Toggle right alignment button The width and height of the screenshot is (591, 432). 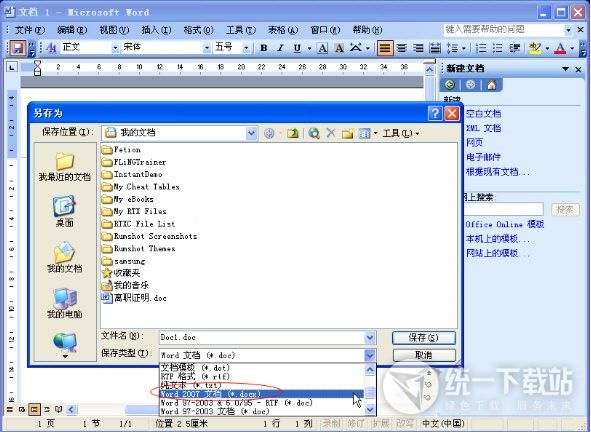[418, 48]
